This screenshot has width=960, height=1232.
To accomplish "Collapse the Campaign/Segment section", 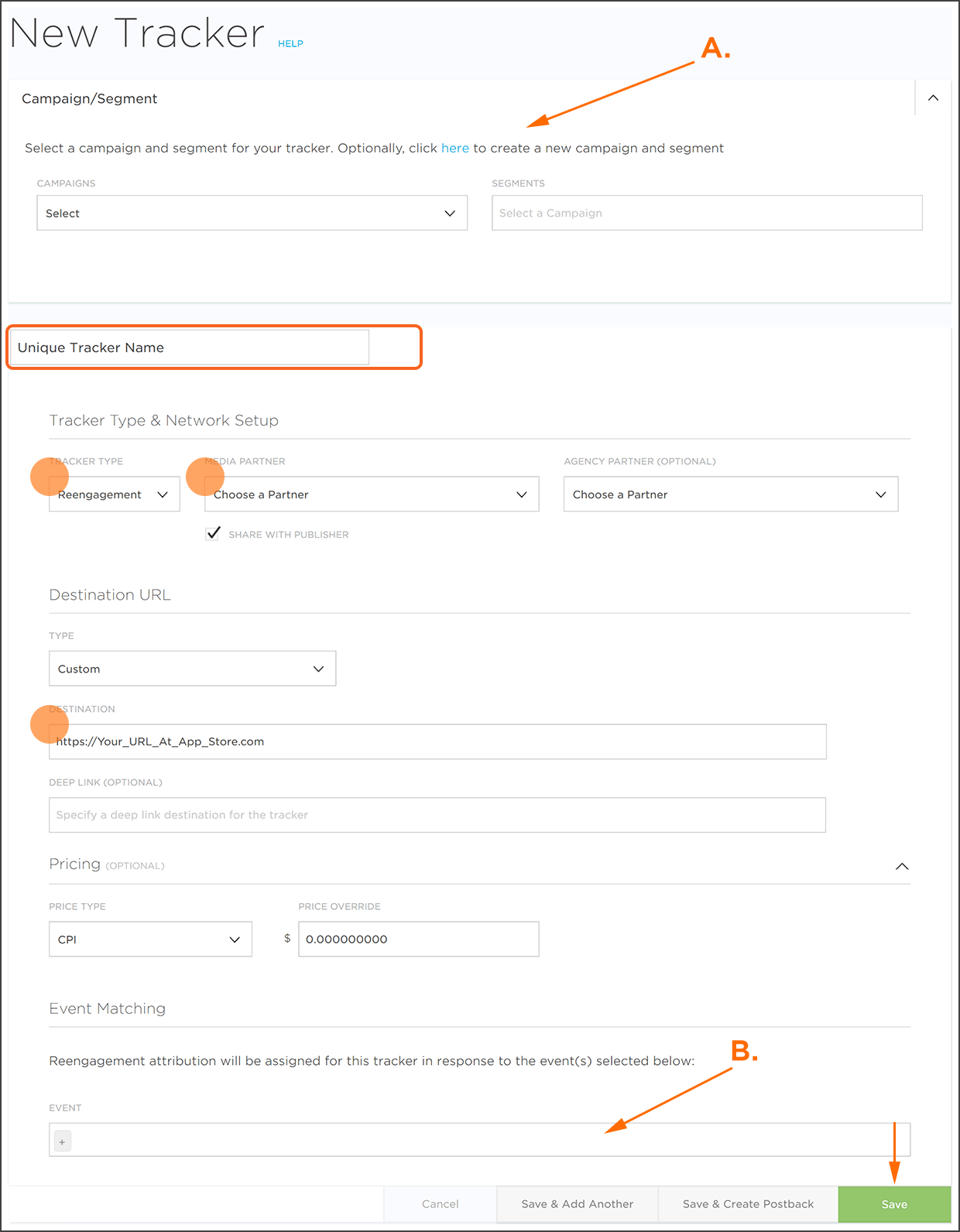I will pos(933,98).
